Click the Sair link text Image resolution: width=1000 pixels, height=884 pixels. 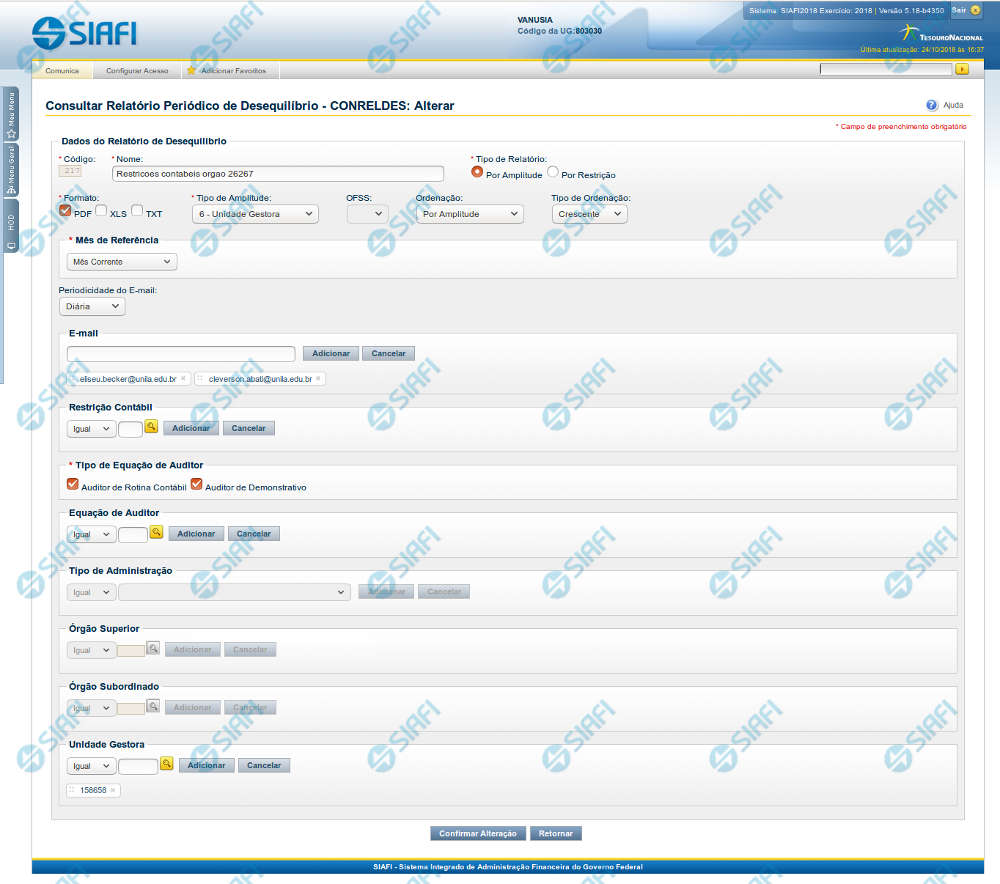click(x=959, y=10)
